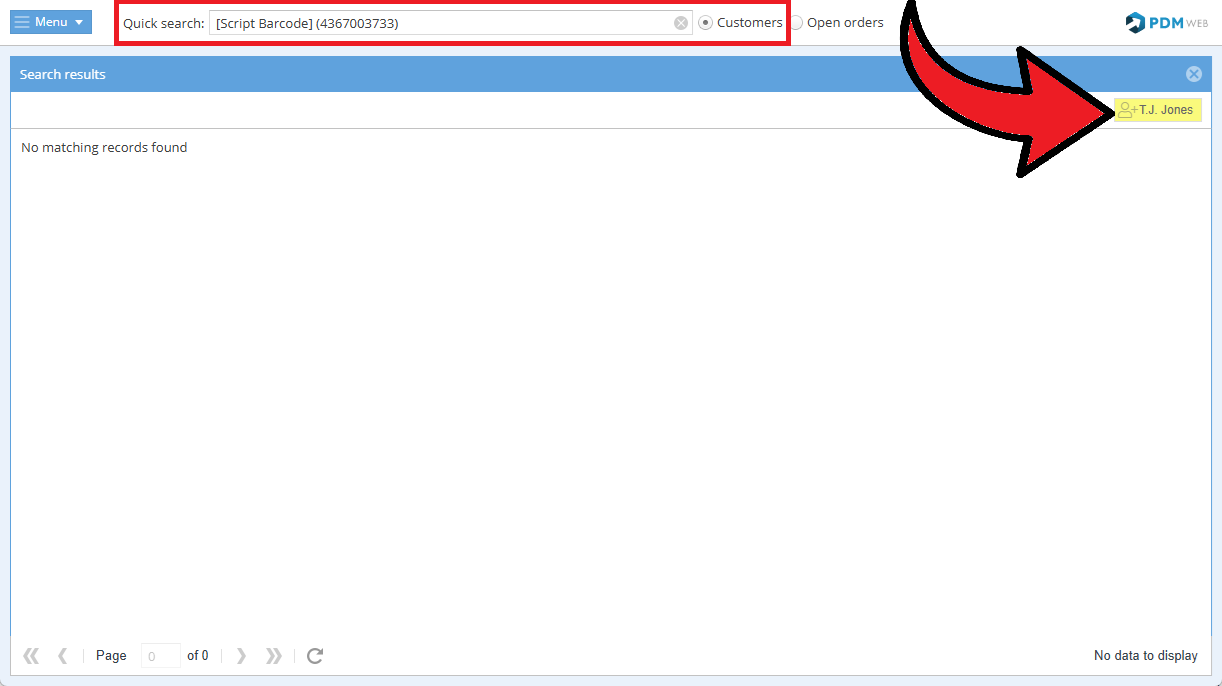Refresh the search results grid

click(315, 656)
